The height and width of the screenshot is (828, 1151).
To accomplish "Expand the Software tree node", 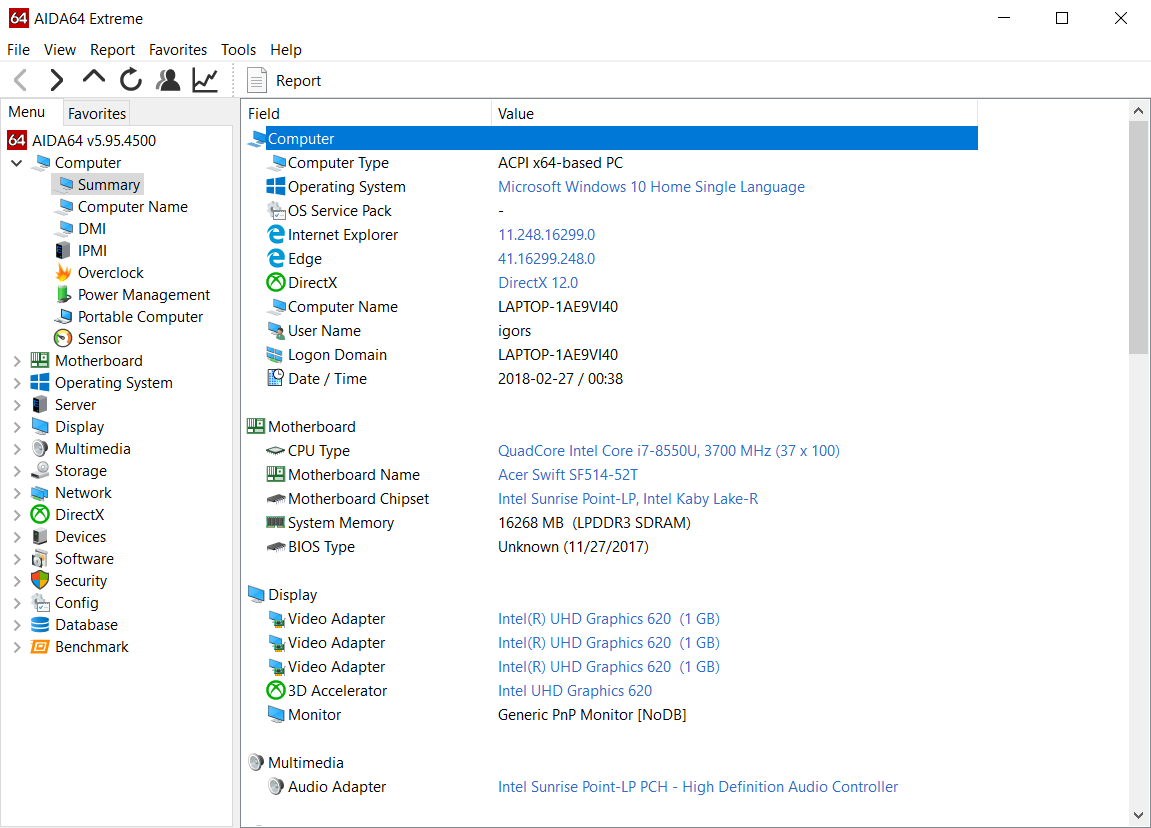I will pyautogui.click(x=17, y=559).
